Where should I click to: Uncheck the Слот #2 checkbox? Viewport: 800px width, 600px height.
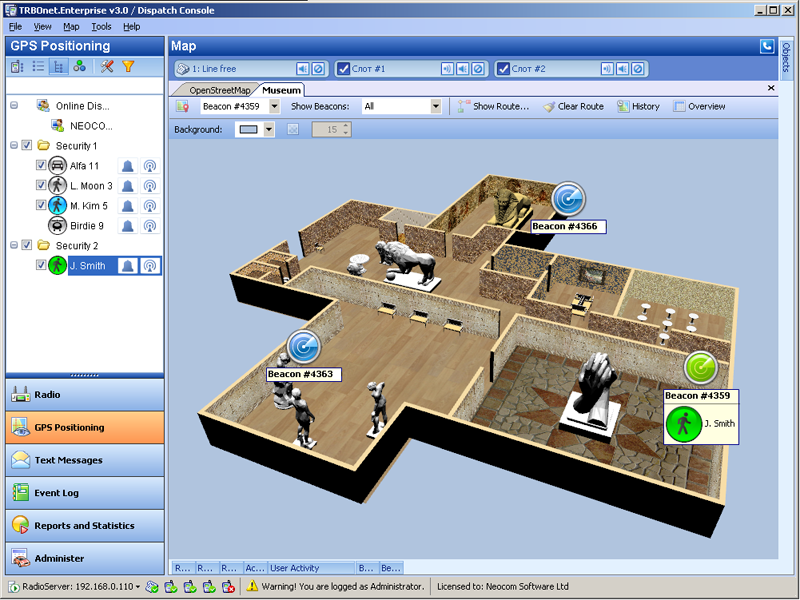click(504, 69)
